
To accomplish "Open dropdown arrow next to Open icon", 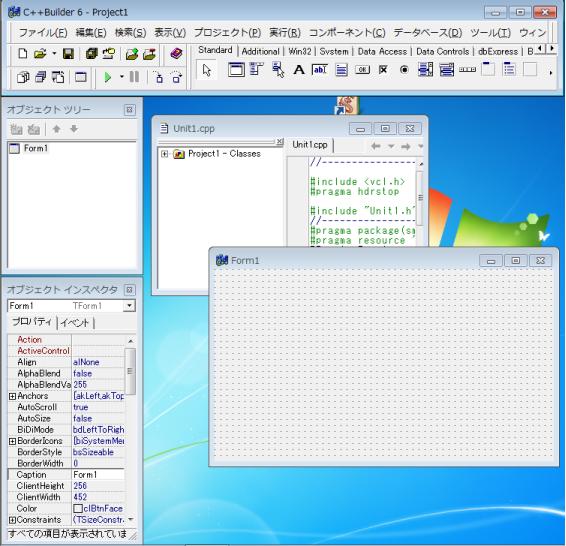I will (54, 54).
